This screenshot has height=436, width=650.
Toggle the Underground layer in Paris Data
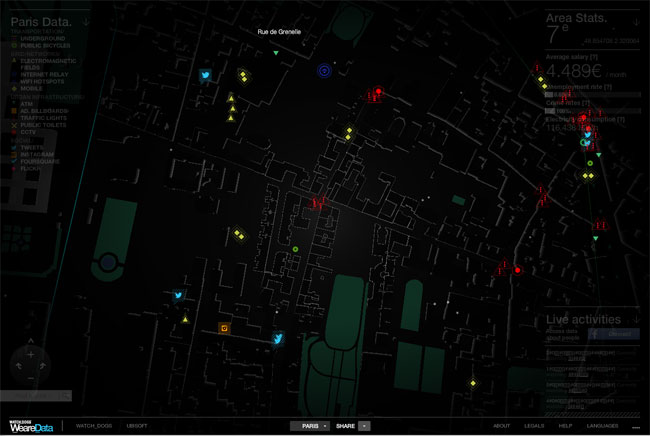tap(40, 37)
